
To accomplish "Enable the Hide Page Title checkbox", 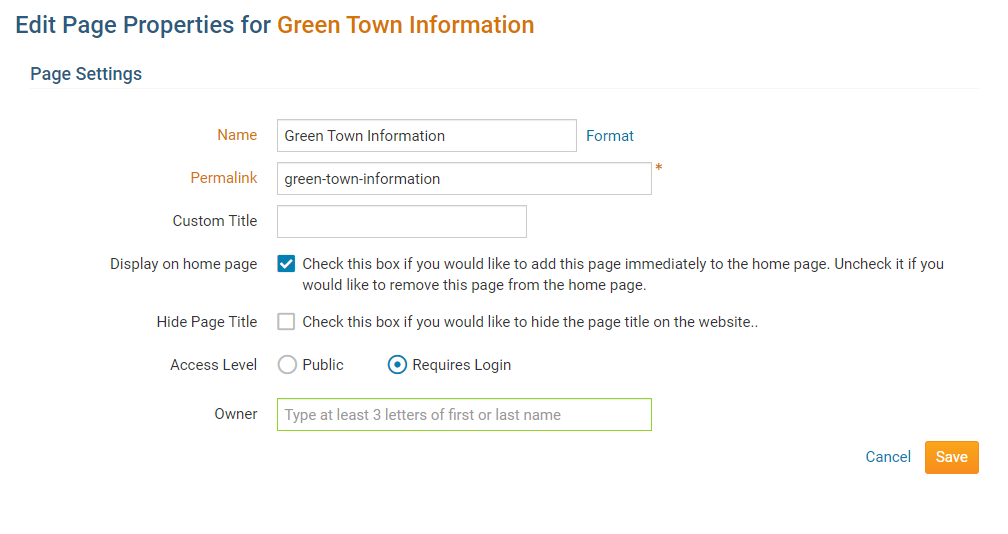I will pos(287,322).
